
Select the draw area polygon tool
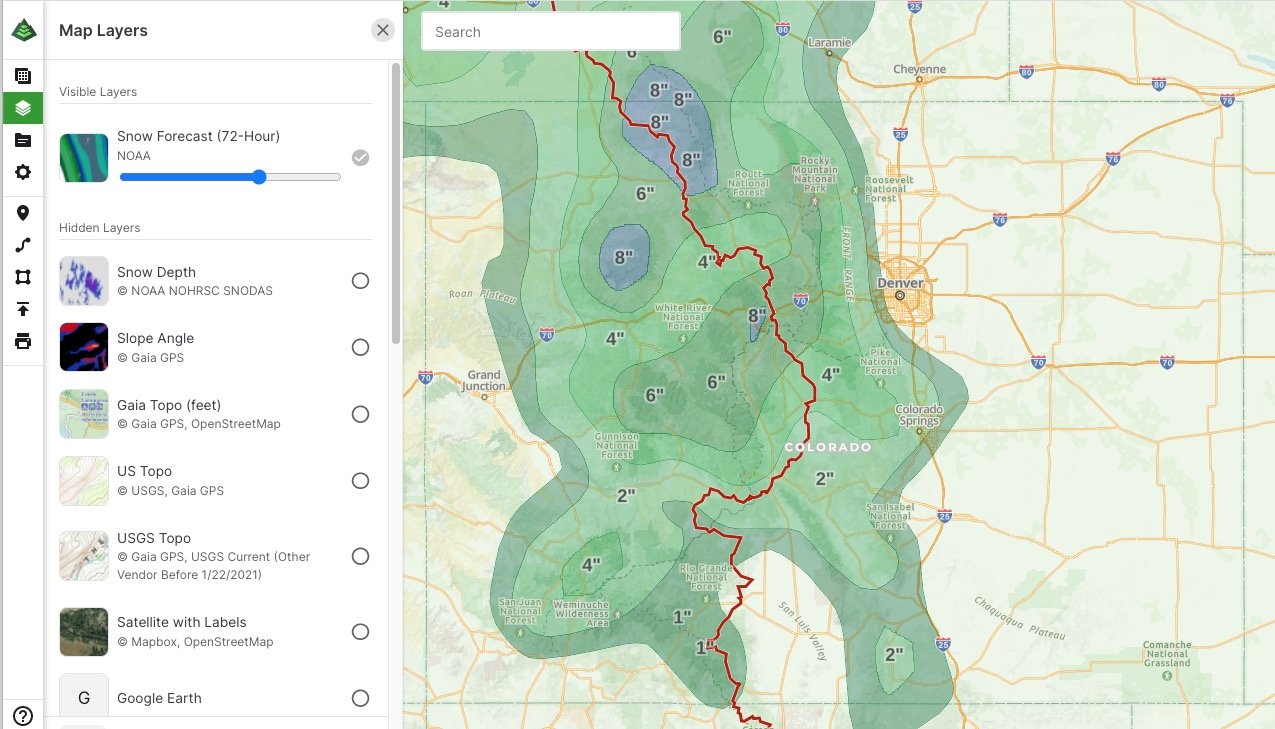click(23, 277)
